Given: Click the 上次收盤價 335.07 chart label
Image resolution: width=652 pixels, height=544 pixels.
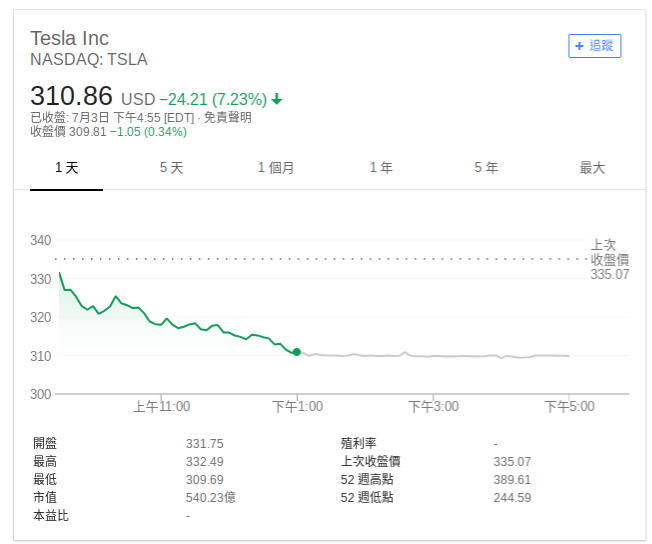Looking at the screenshot, I should click(x=610, y=260).
